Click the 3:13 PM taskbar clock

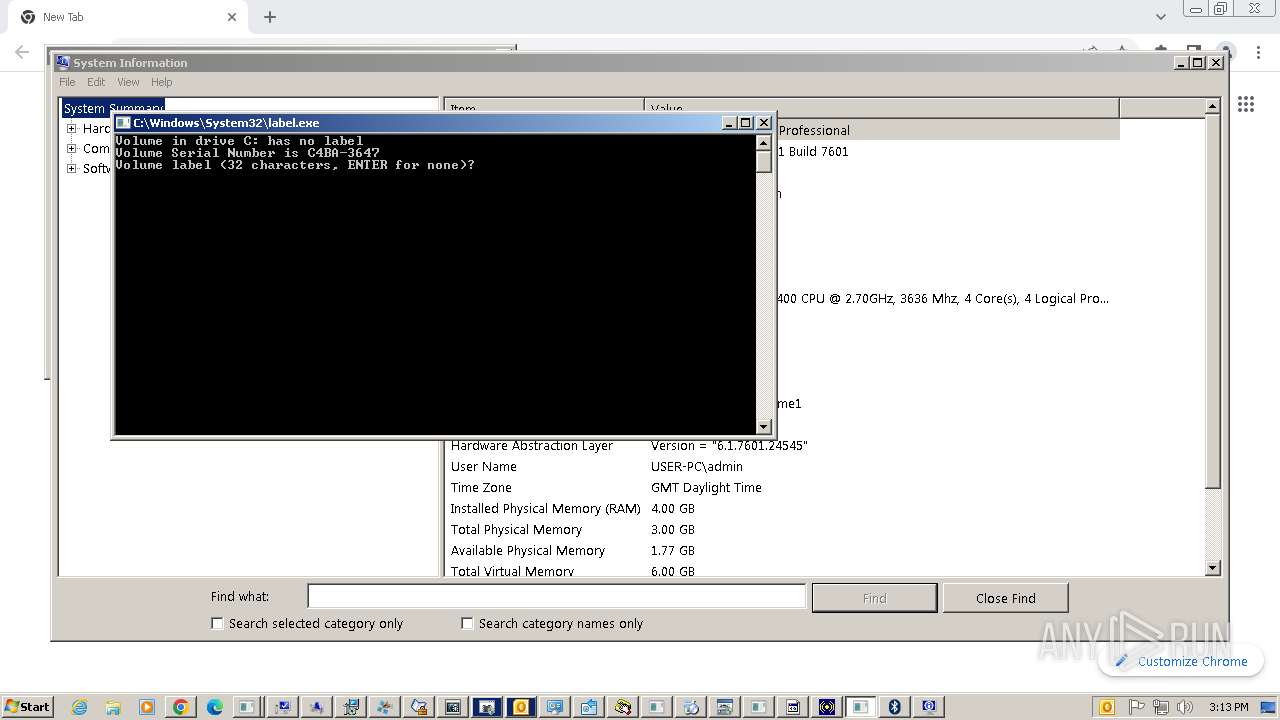tap(1228, 707)
